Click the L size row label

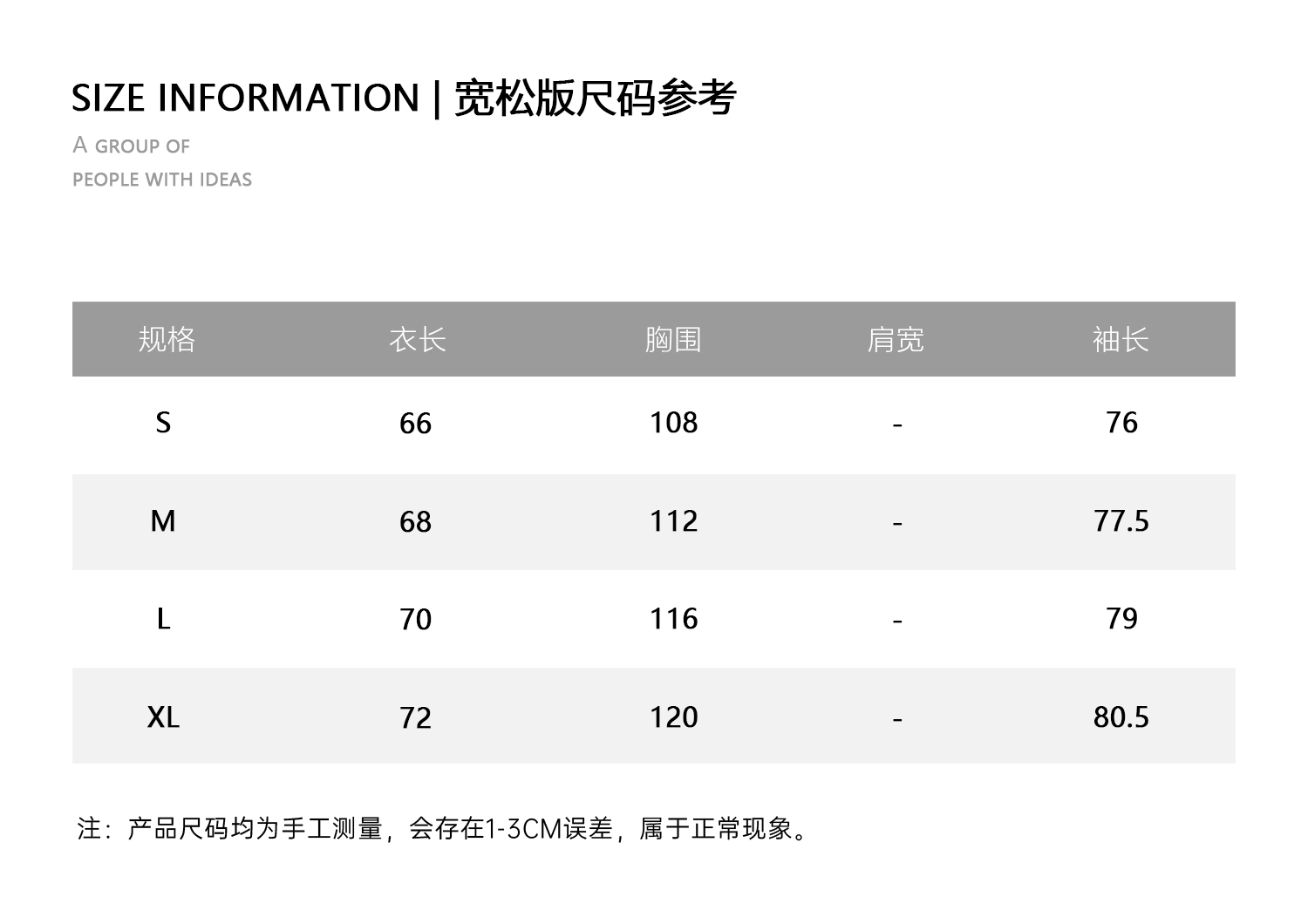pyautogui.click(x=163, y=620)
